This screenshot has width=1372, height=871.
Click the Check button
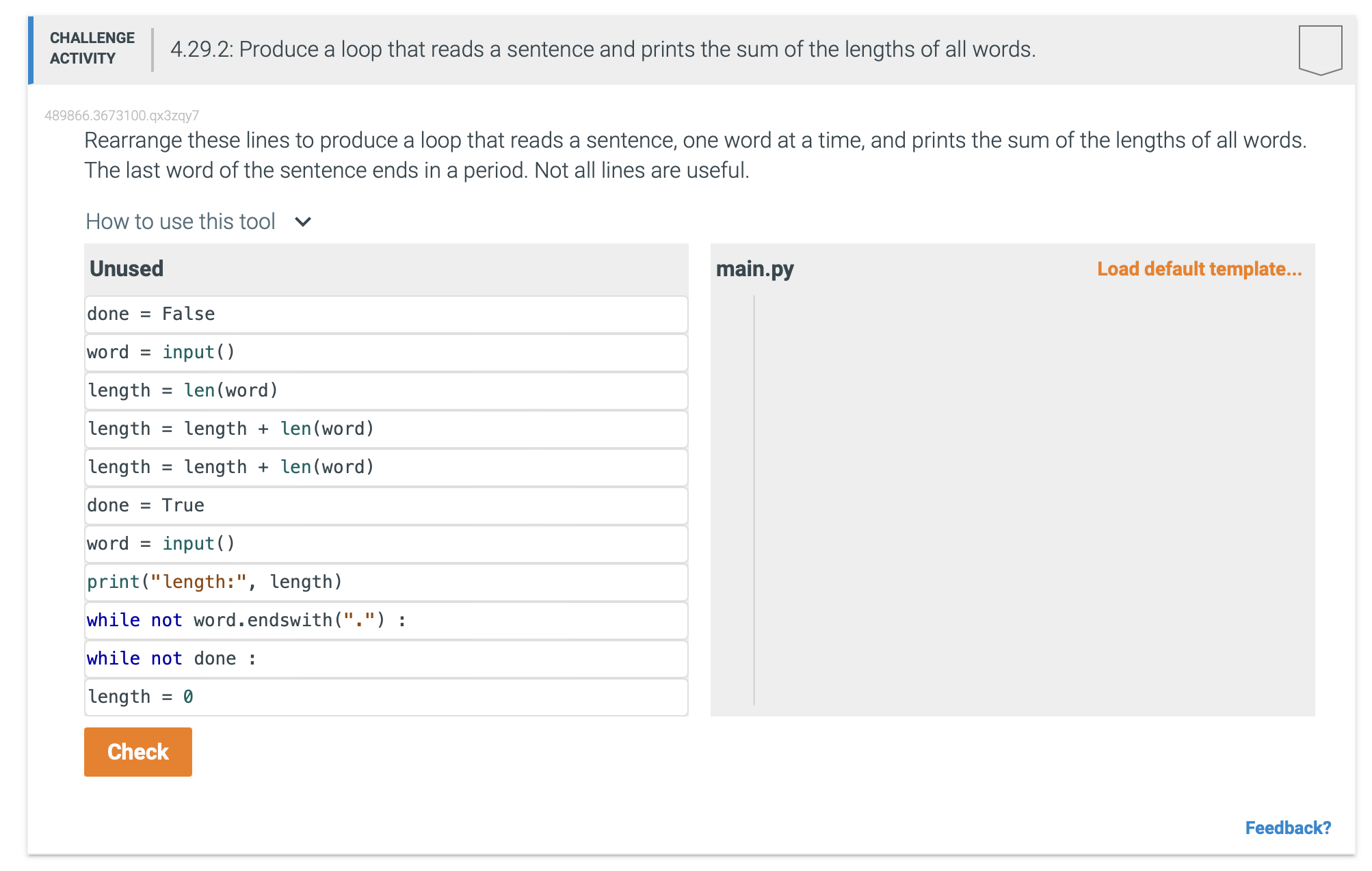pyautogui.click(x=137, y=752)
